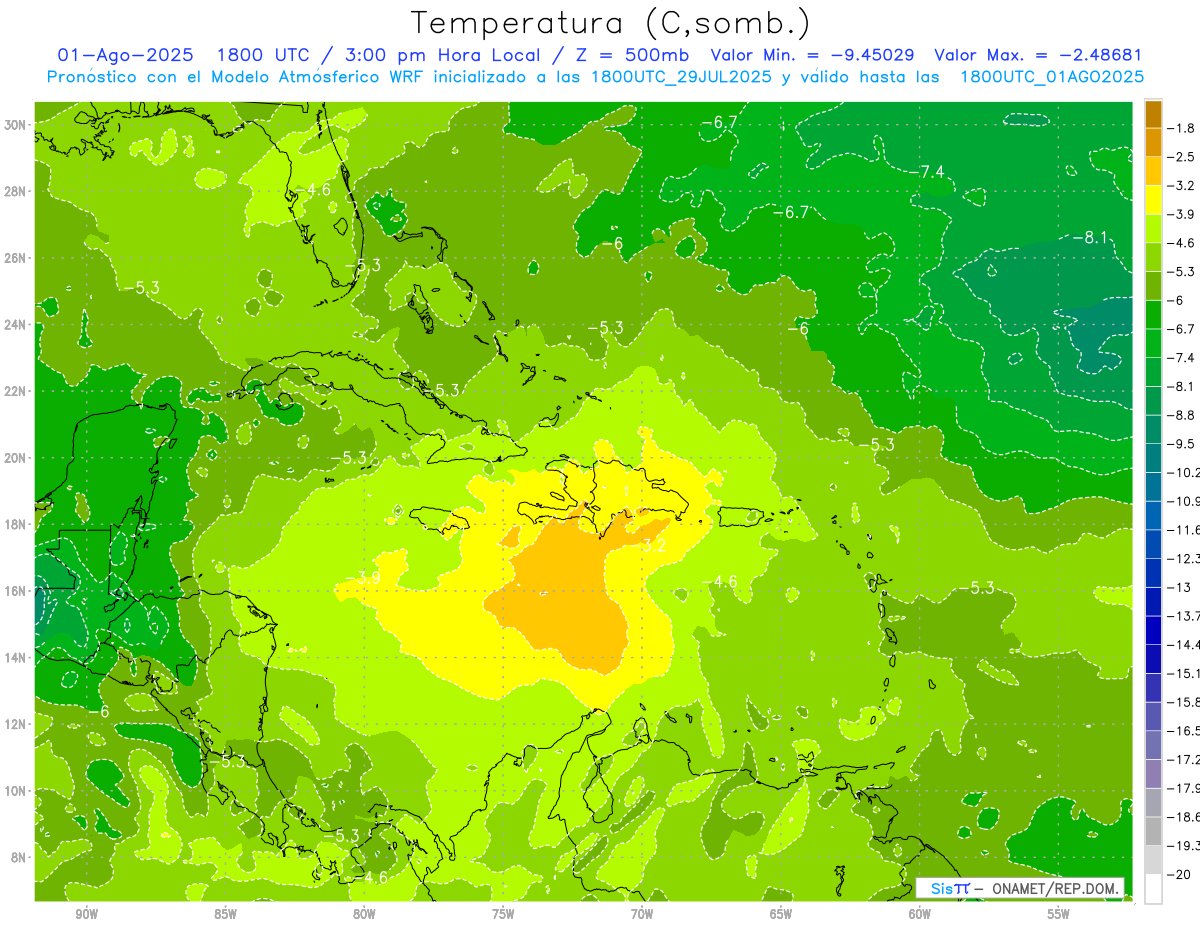Screen dimensions: 1200x927
Task: Click the -13.7 colorbar scale label
Action: (1185, 615)
